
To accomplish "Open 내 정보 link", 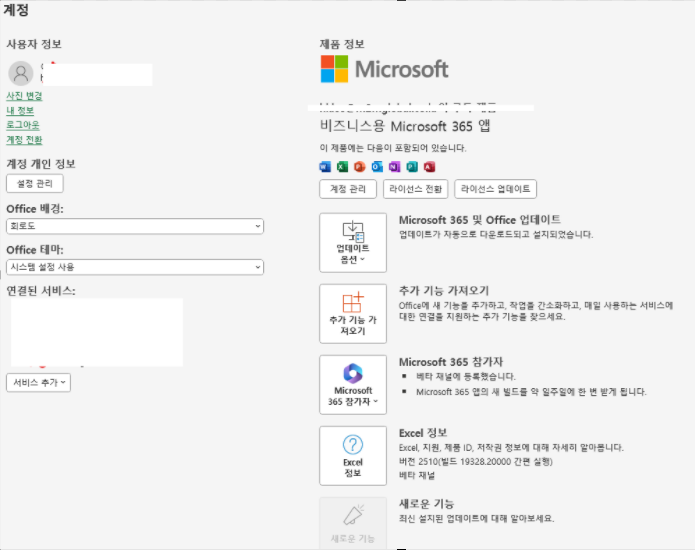I will click(x=20, y=110).
